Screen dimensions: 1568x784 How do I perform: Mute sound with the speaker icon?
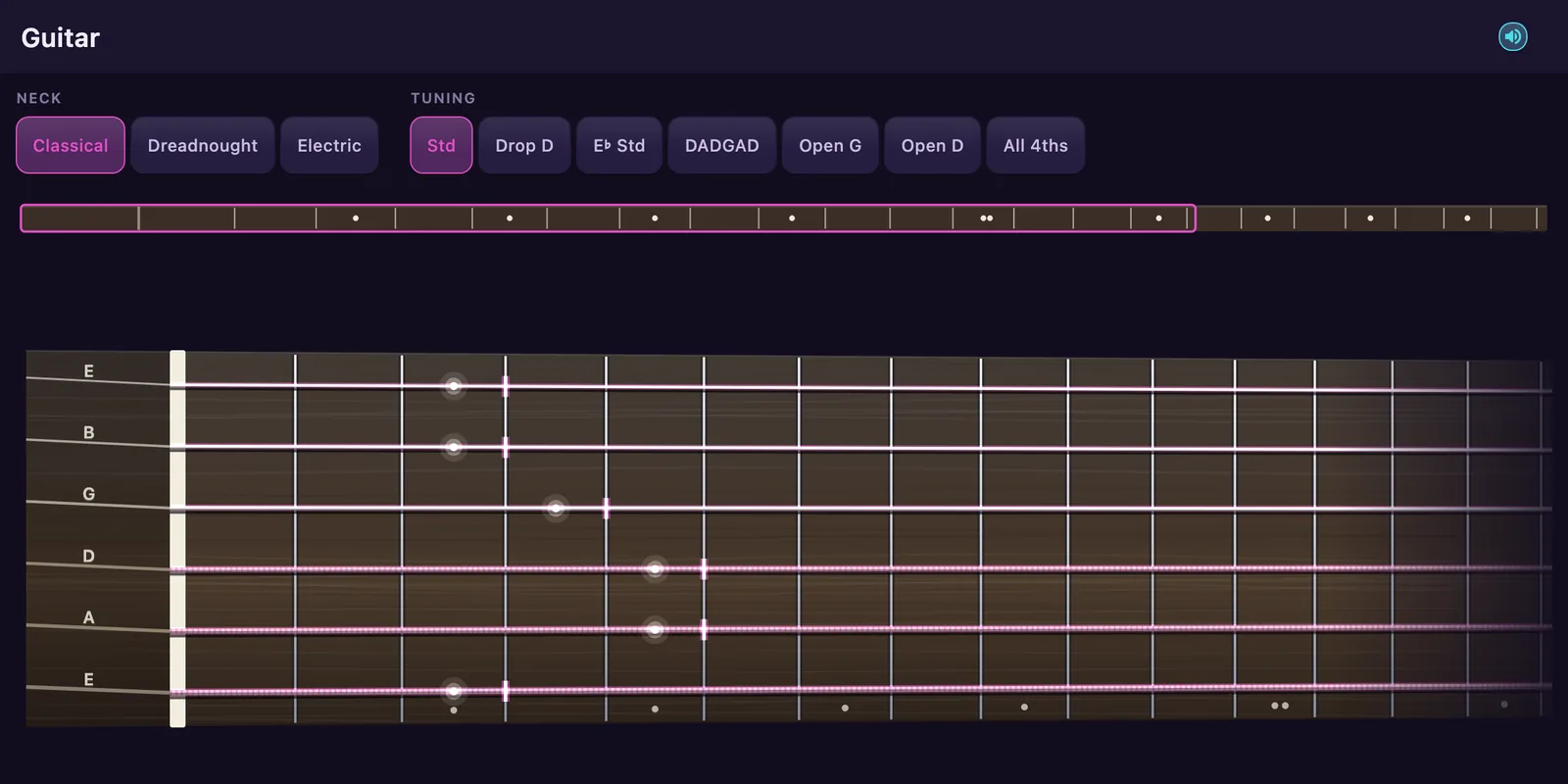[x=1513, y=37]
